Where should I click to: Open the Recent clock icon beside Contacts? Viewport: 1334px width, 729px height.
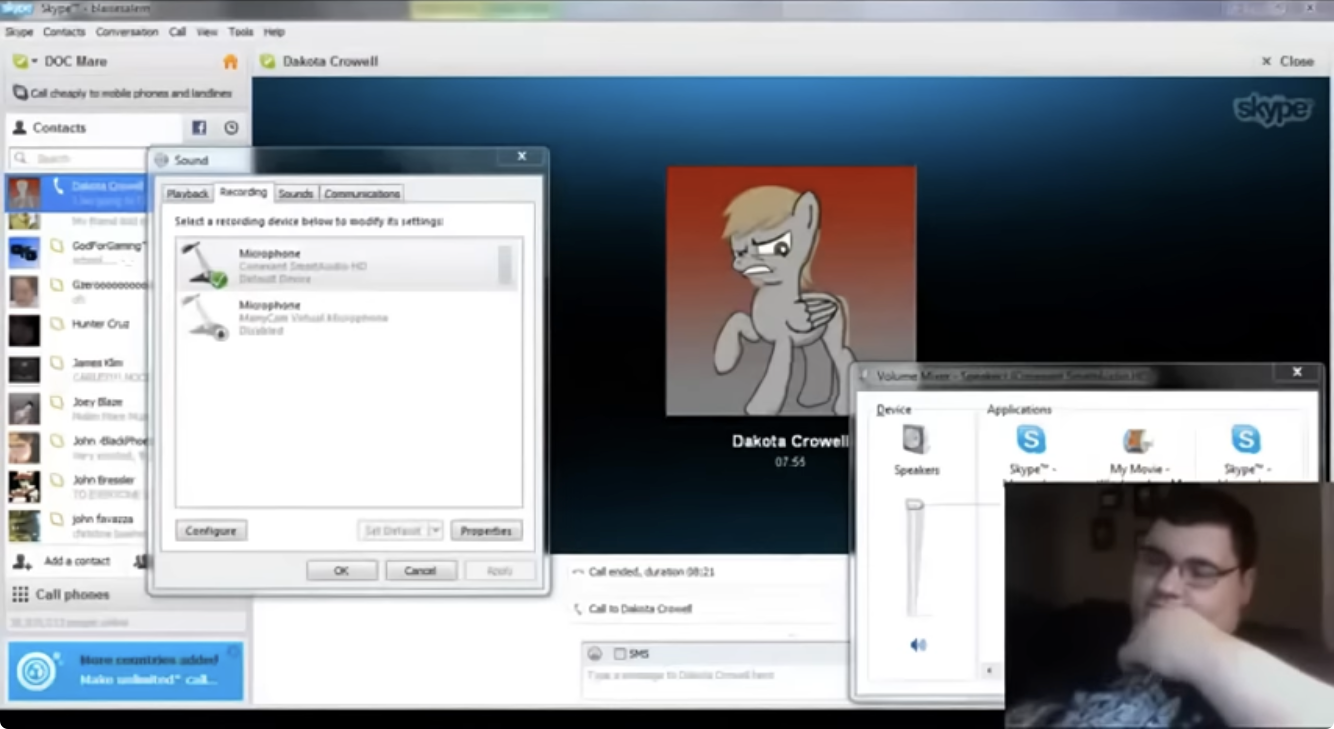tap(231, 128)
